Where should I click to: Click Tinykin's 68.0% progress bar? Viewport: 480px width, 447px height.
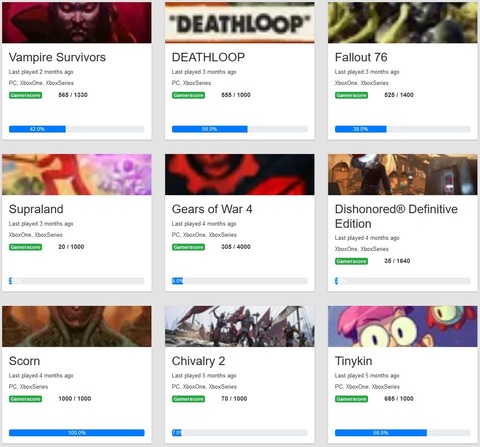pyautogui.click(x=403, y=433)
